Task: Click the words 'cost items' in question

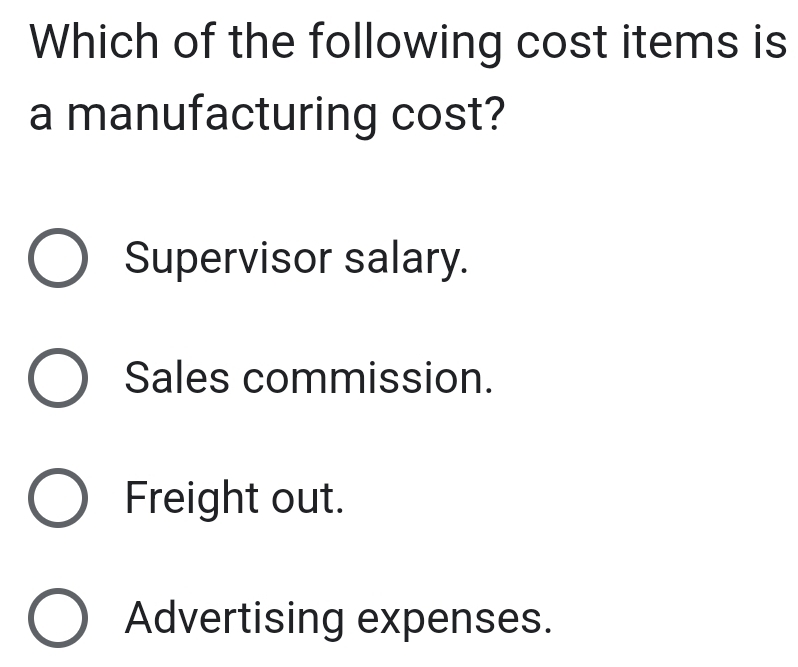Action: tap(627, 42)
